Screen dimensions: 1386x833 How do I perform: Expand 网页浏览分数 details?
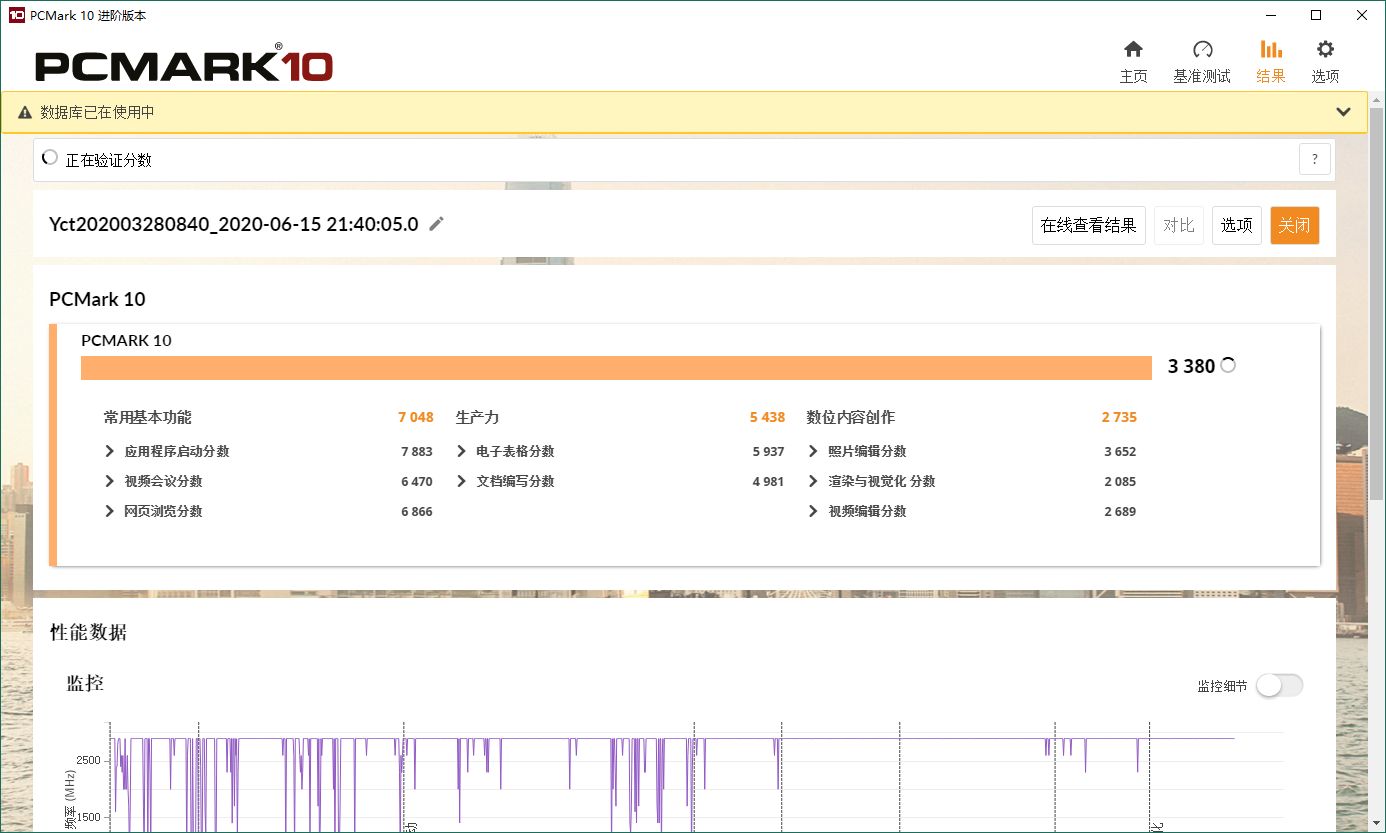click(x=110, y=511)
